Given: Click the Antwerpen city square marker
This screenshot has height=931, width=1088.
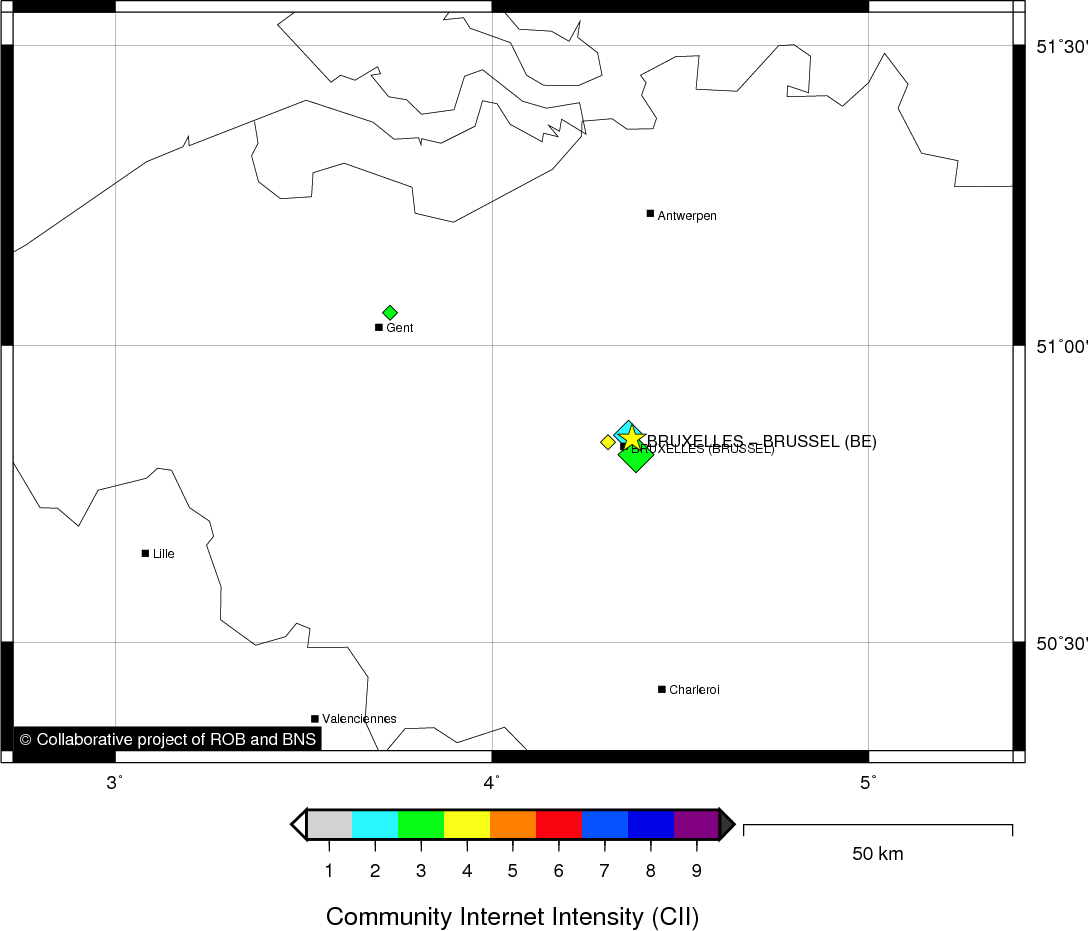Looking at the screenshot, I should 650,213.
